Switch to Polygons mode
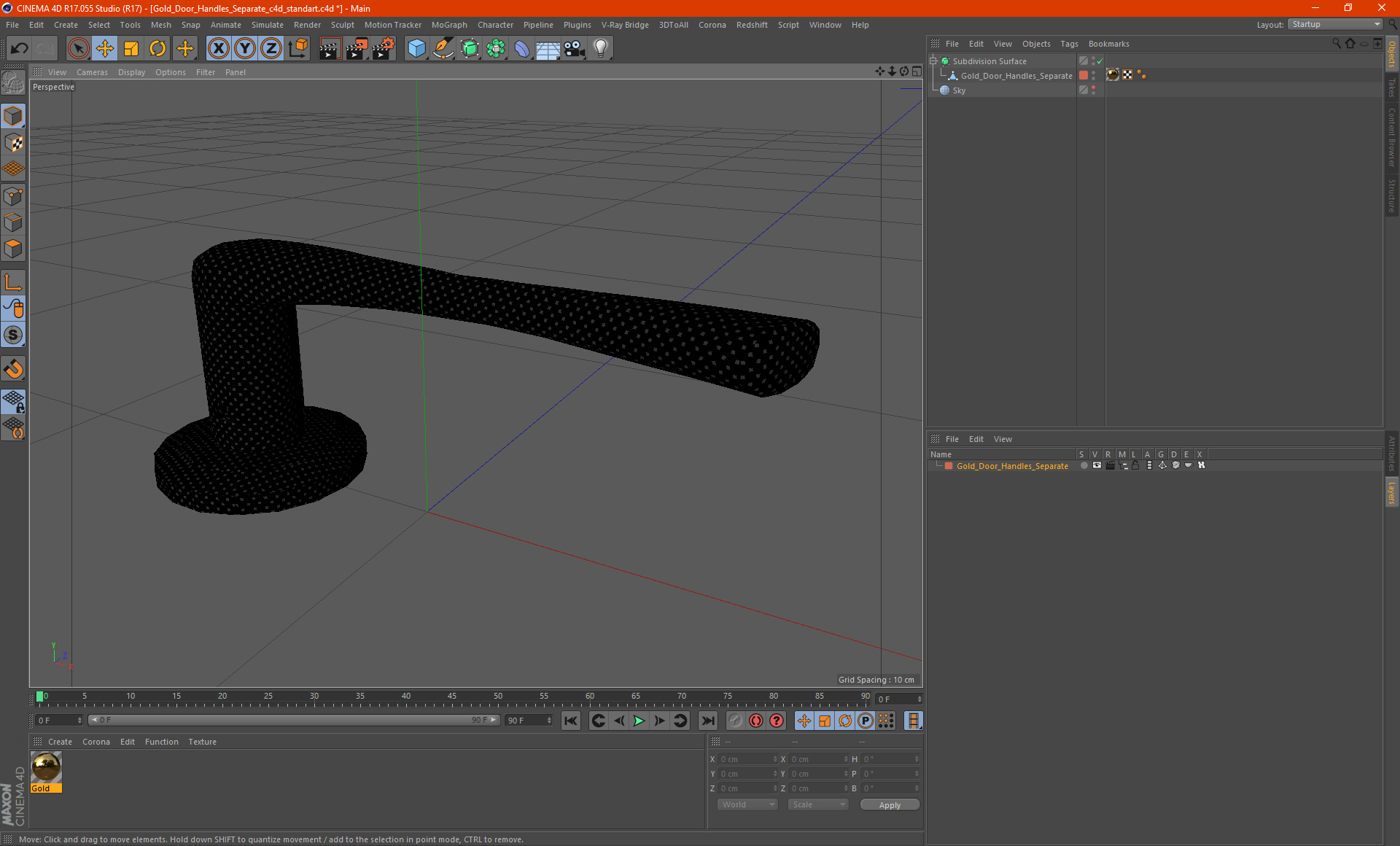 13,249
